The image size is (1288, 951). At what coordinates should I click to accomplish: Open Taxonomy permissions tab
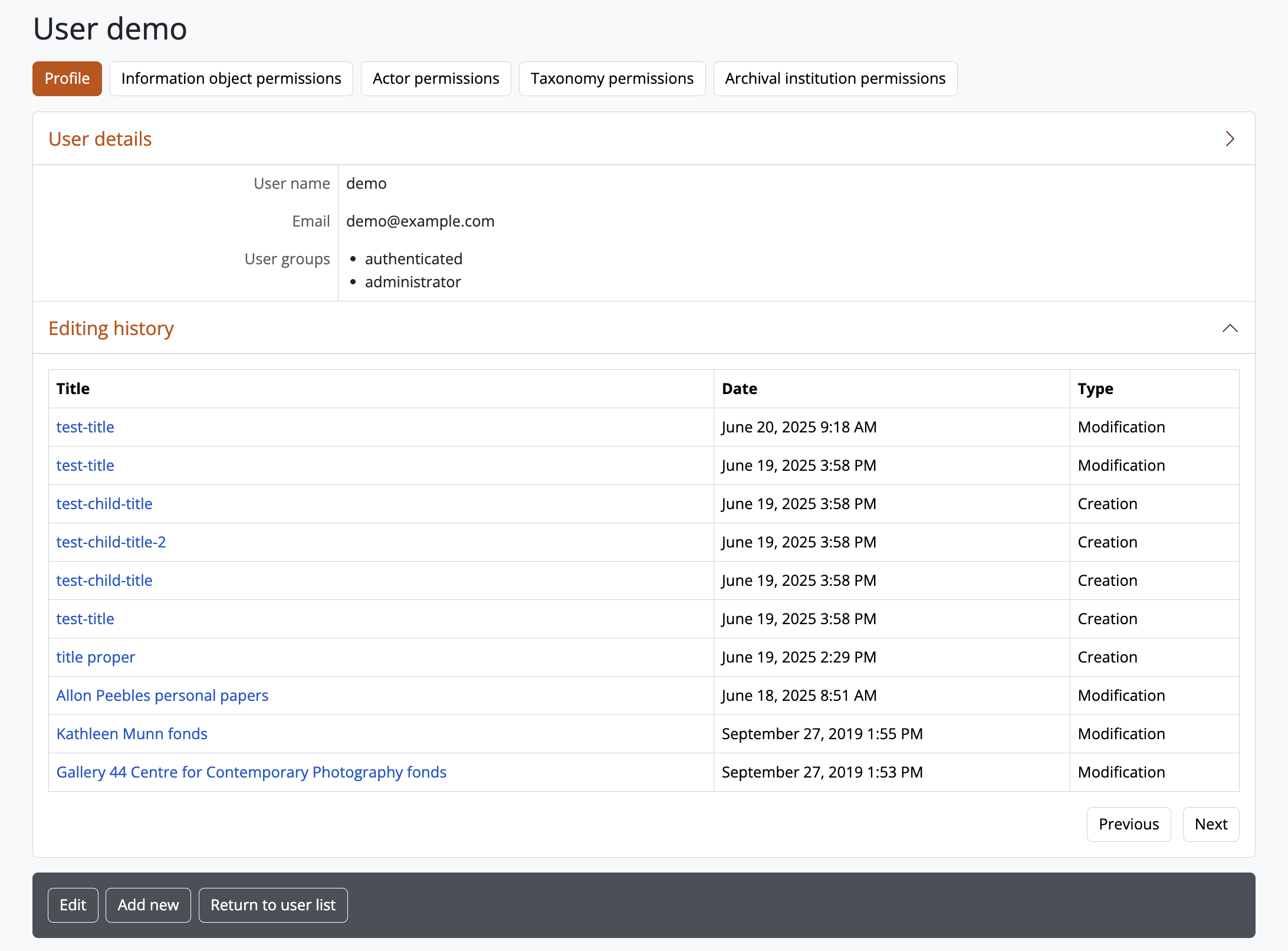(612, 78)
